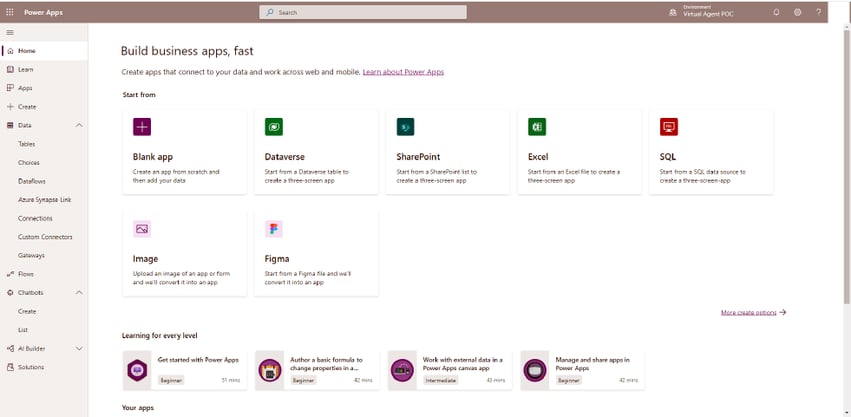Expand the AI Builder section chevron
The image size is (851, 417).
[79, 348]
